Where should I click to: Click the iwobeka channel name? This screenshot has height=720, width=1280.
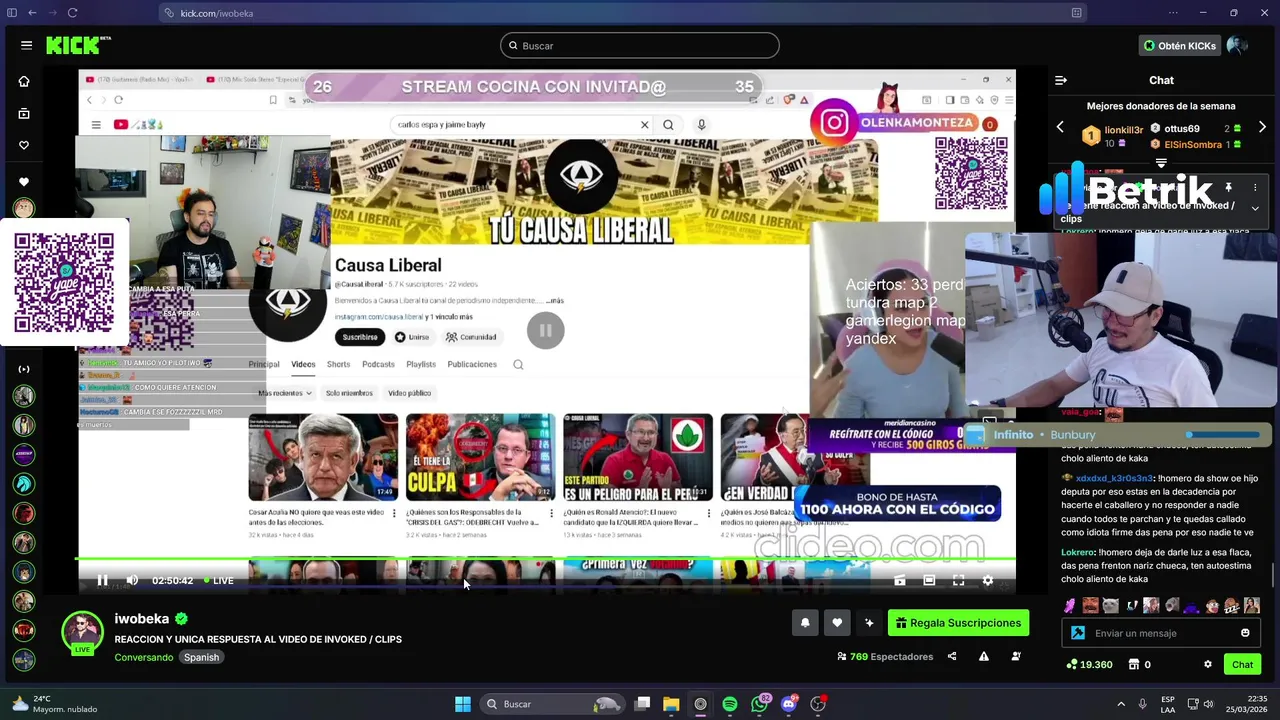coord(142,619)
